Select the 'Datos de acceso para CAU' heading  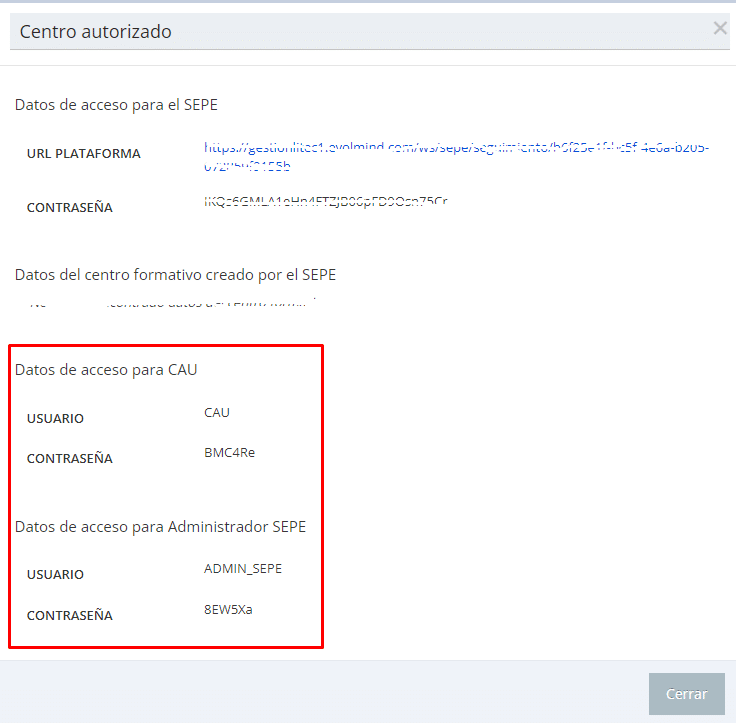click(x=106, y=370)
